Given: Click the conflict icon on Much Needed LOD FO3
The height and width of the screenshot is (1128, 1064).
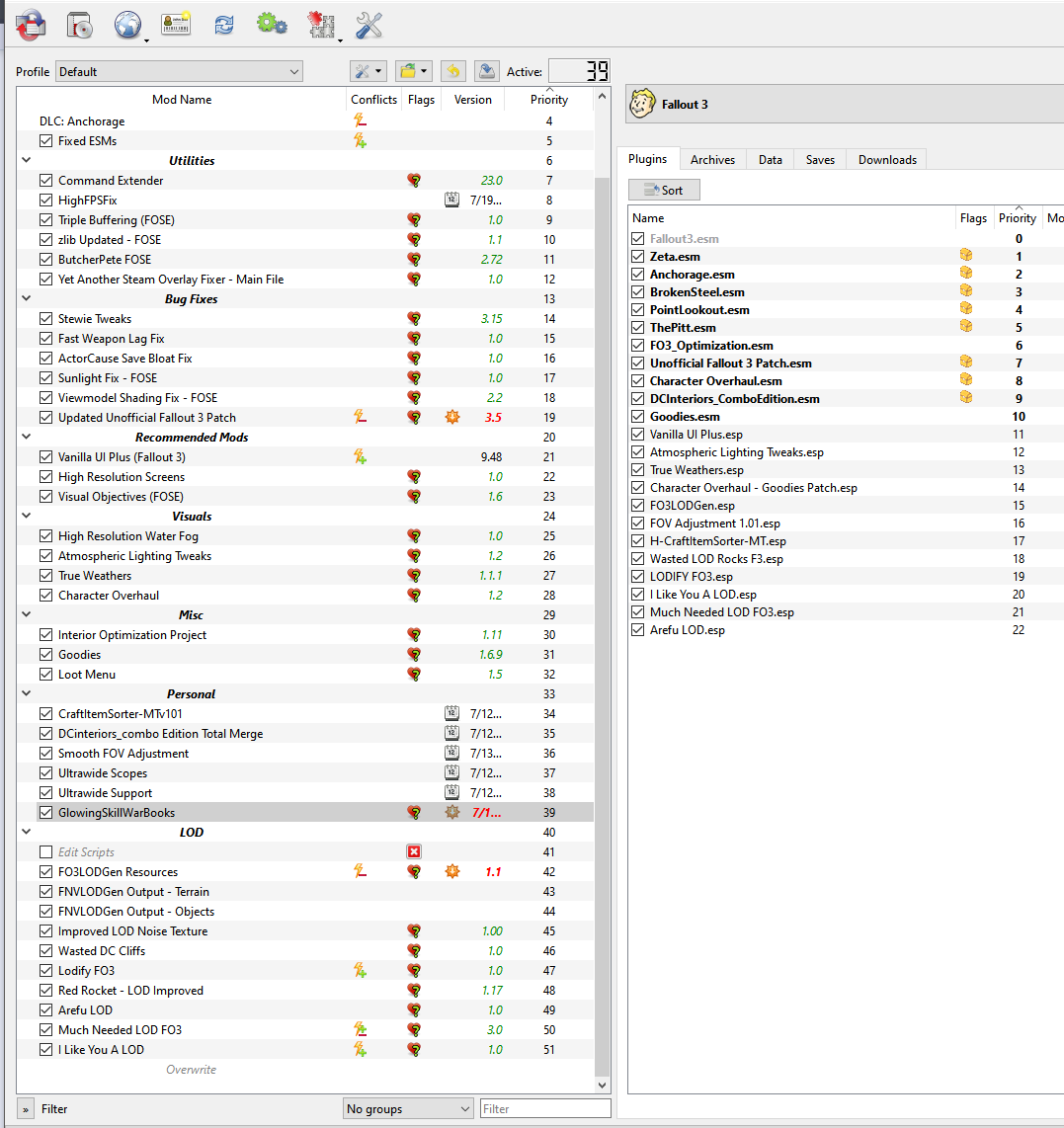Looking at the screenshot, I should coord(360,1029).
